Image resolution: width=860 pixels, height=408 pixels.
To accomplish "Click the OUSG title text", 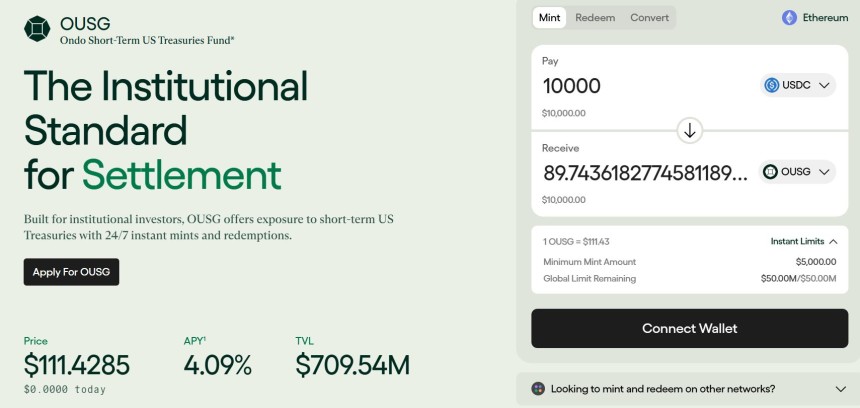I will 85,24.
